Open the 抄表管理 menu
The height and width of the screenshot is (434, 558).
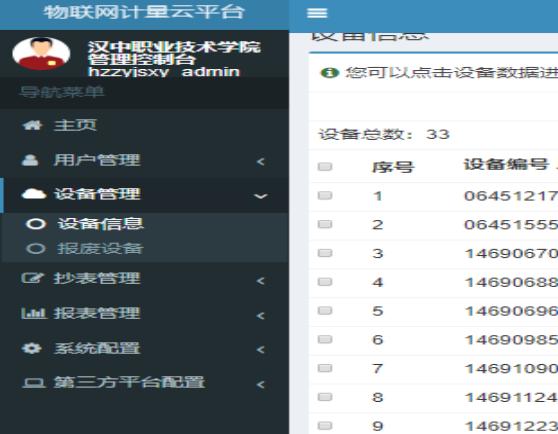(144, 279)
